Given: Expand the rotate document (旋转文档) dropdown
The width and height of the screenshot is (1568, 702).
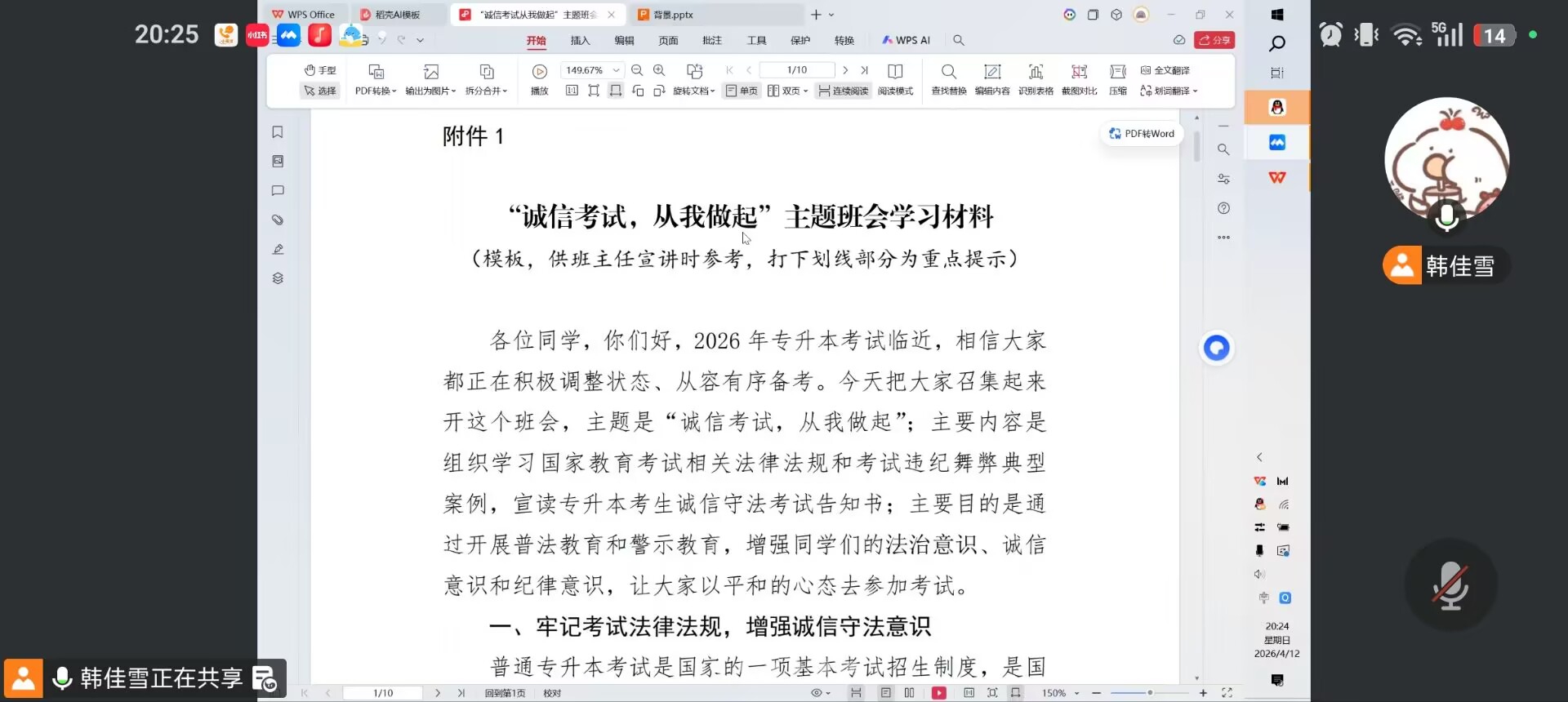Looking at the screenshot, I should (x=694, y=91).
